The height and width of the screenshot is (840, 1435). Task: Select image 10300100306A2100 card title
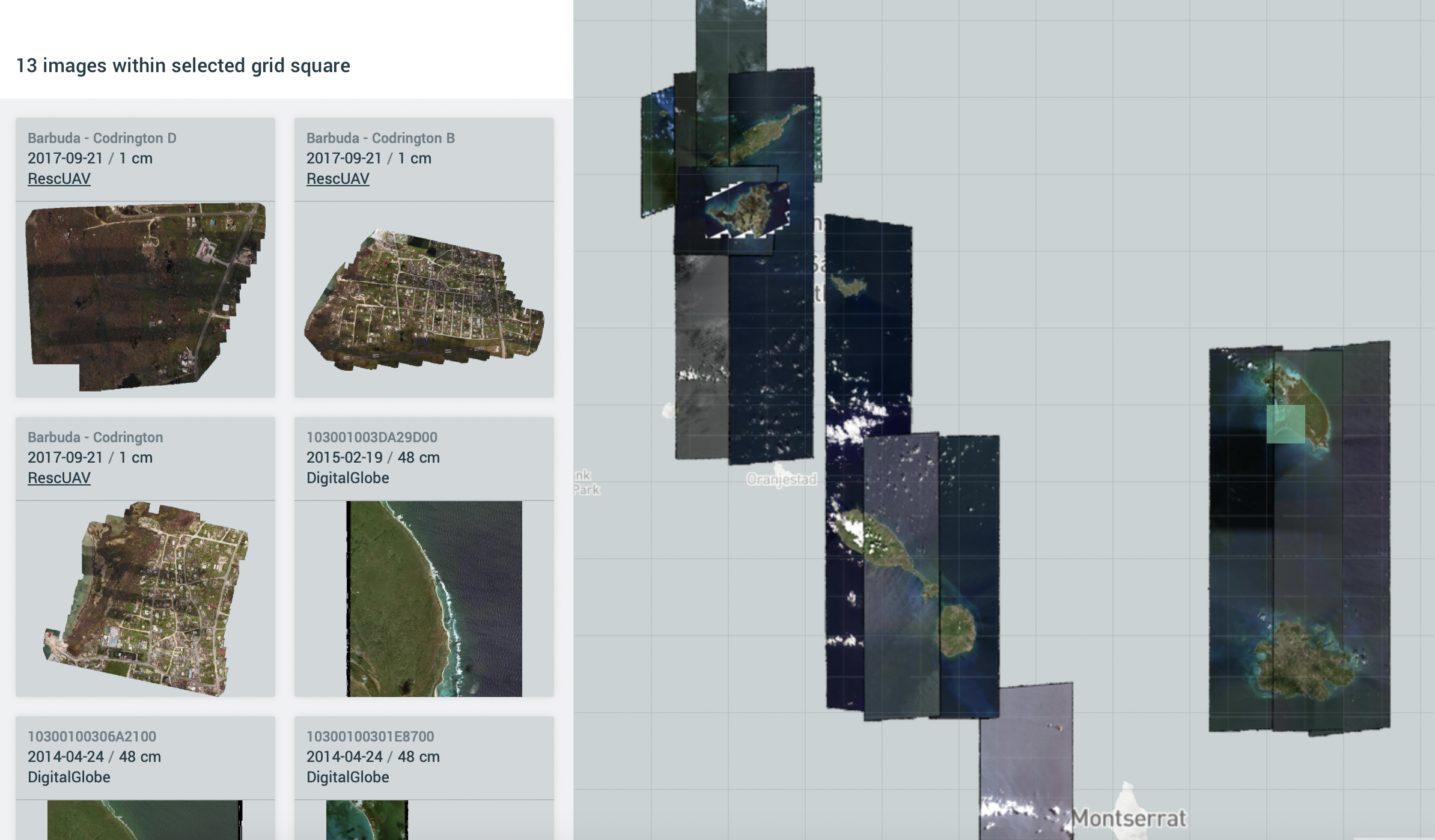coord(93,736)
